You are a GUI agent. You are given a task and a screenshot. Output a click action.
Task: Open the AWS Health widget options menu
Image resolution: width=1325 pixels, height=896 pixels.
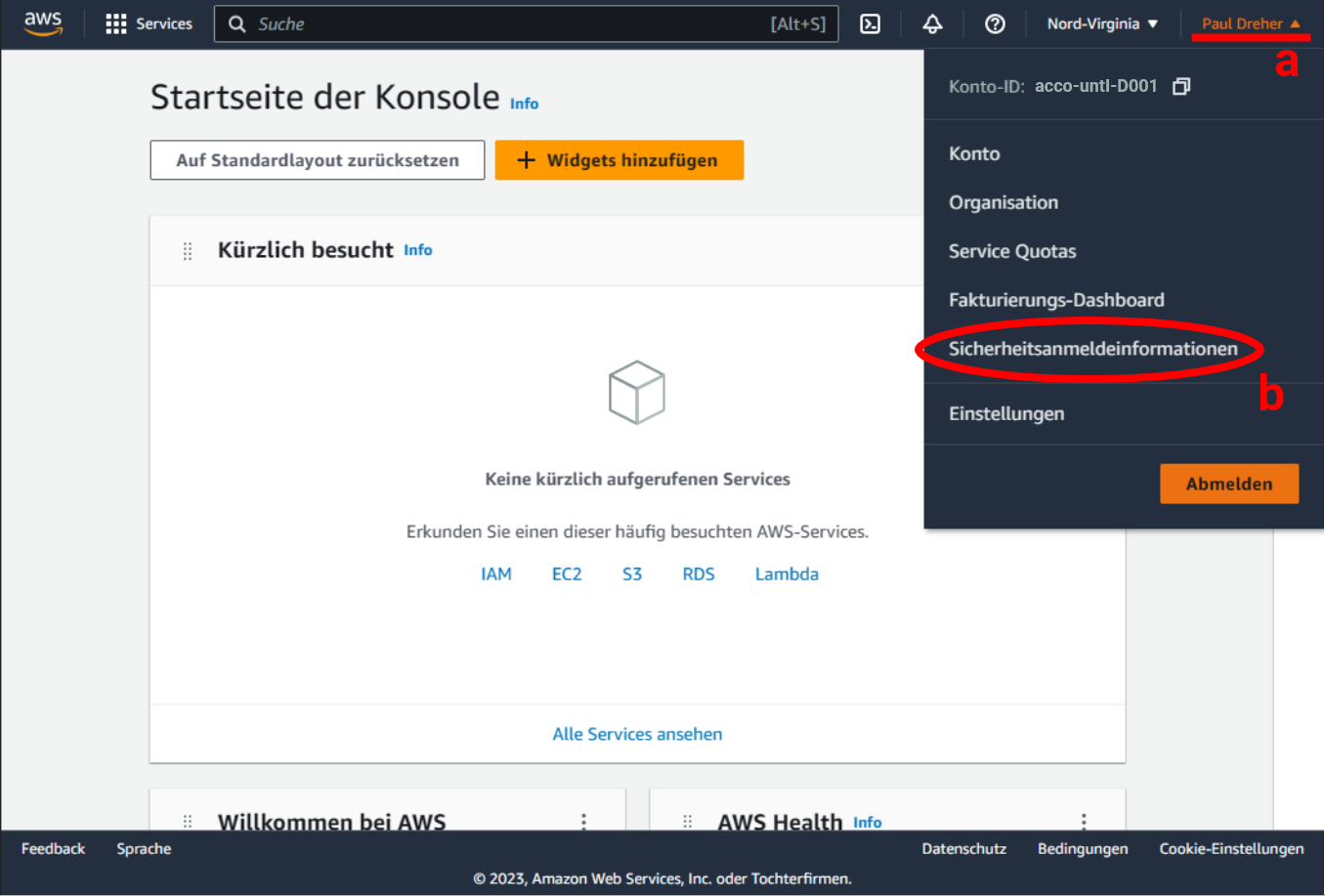(1084, 822)
